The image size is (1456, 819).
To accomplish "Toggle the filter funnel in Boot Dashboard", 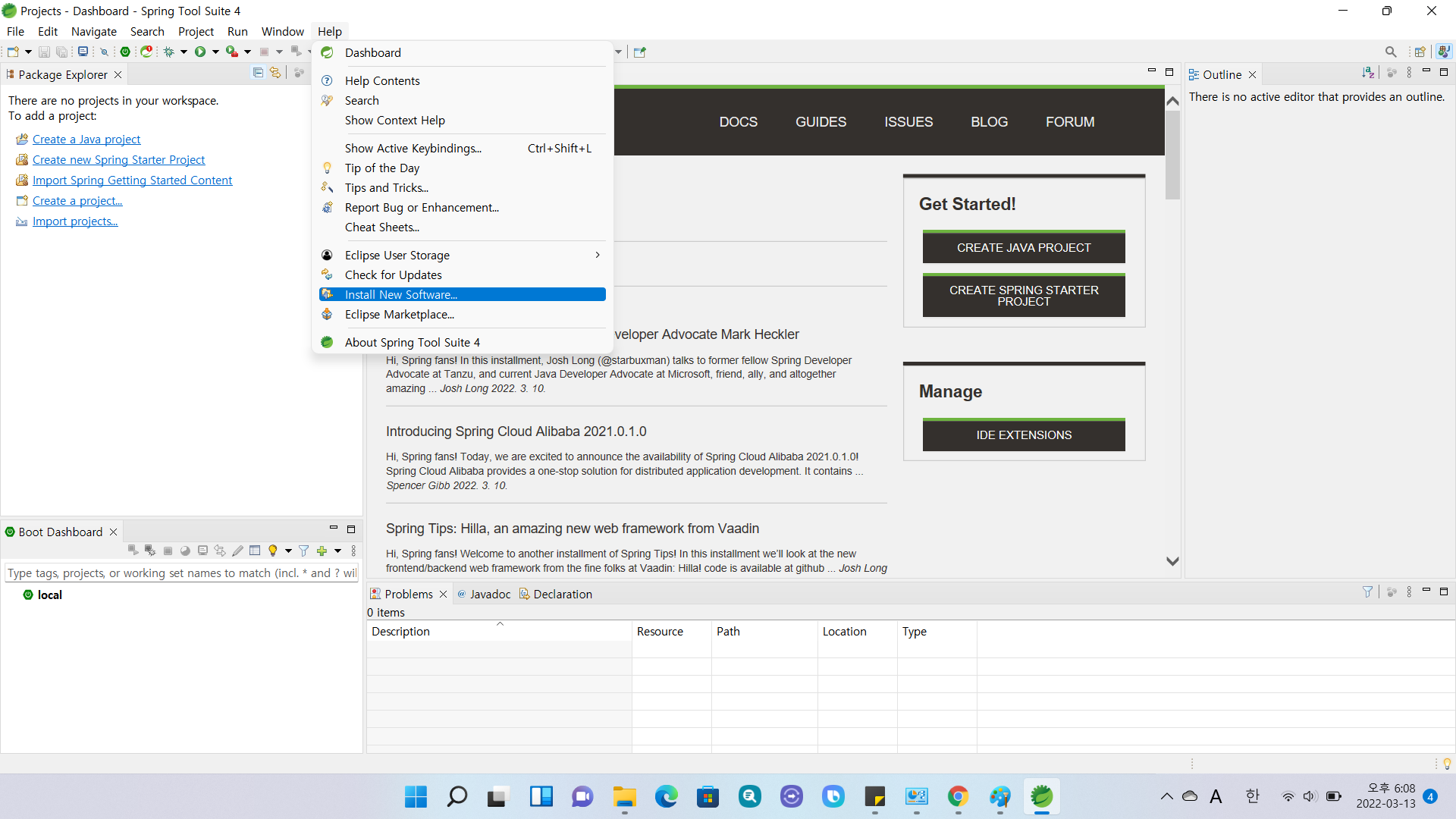I will pos(303,551).
